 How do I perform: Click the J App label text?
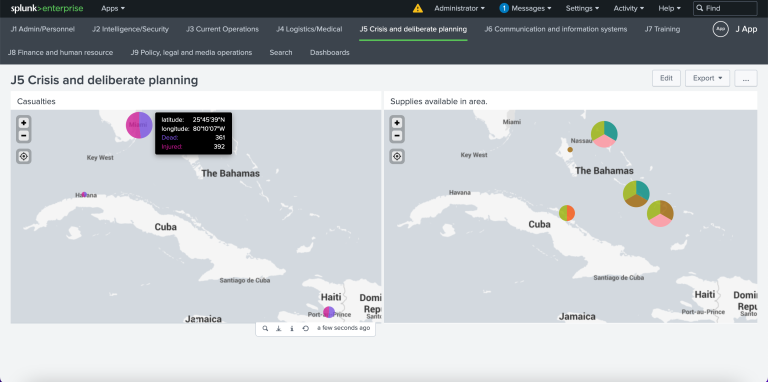[x=746, y=29]
